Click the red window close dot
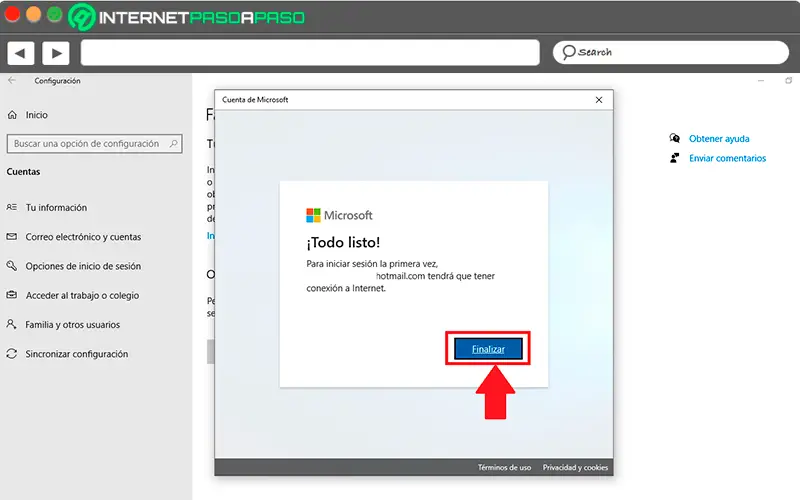This screenshot has width=800, height=500. (12, 14)
